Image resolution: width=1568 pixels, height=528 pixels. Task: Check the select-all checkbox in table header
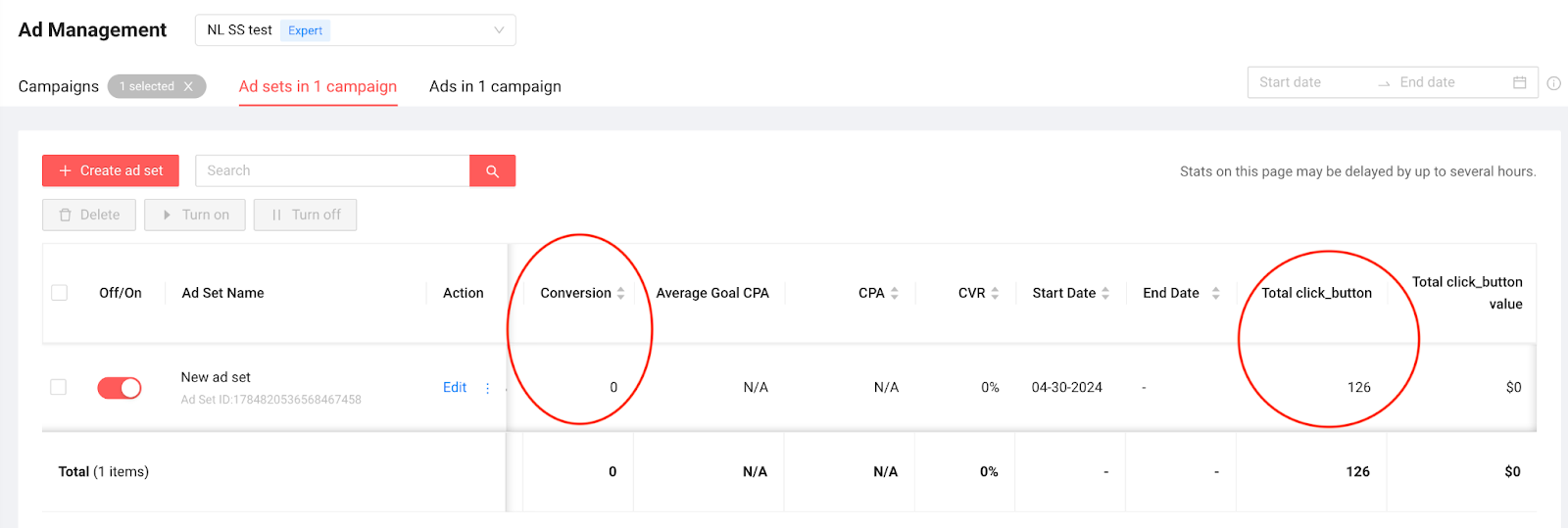pyautogui.click(x=60, y=293)
